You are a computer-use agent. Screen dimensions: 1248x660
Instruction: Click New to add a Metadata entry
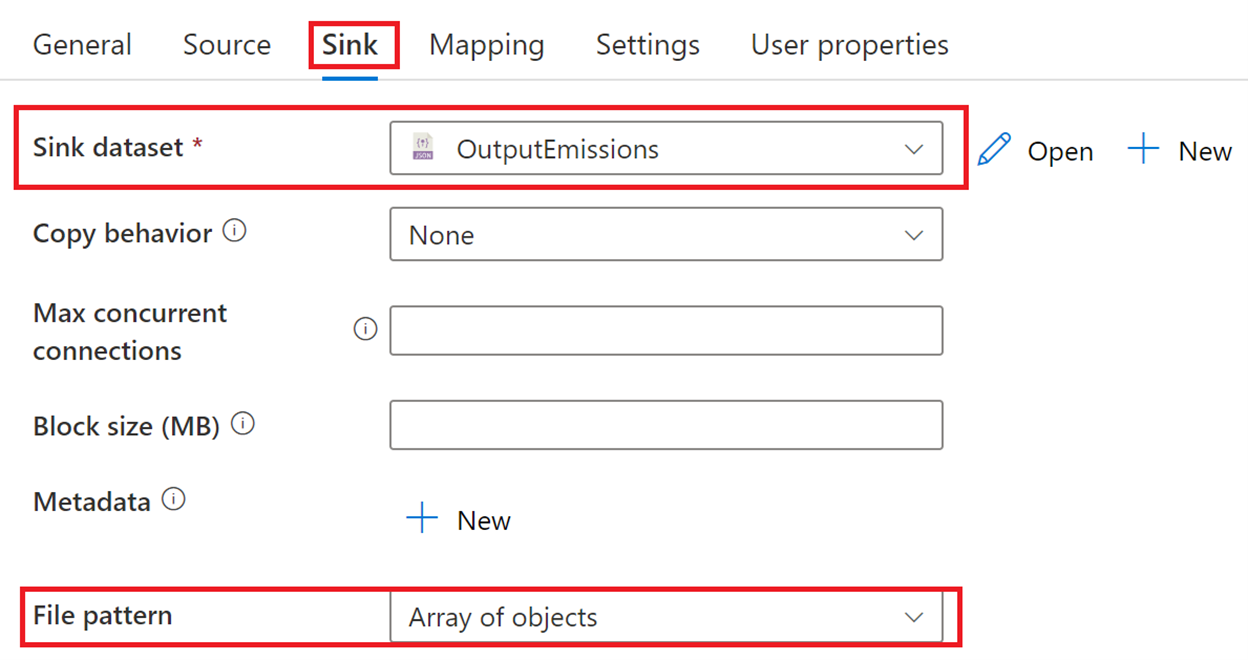(x=484, y=521)
